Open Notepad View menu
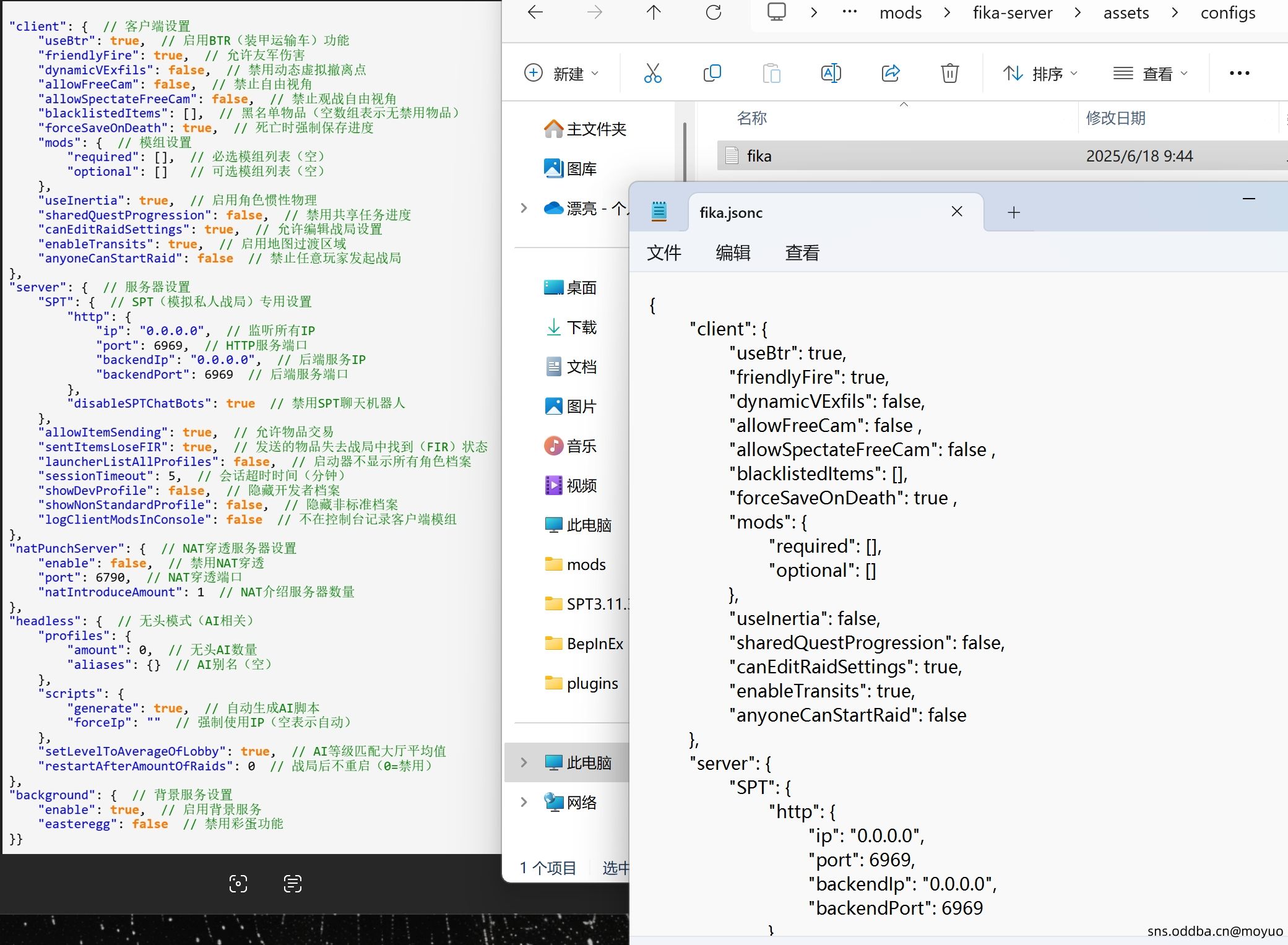Screen dimensions: 1288x945 click(x=802, y=252)
